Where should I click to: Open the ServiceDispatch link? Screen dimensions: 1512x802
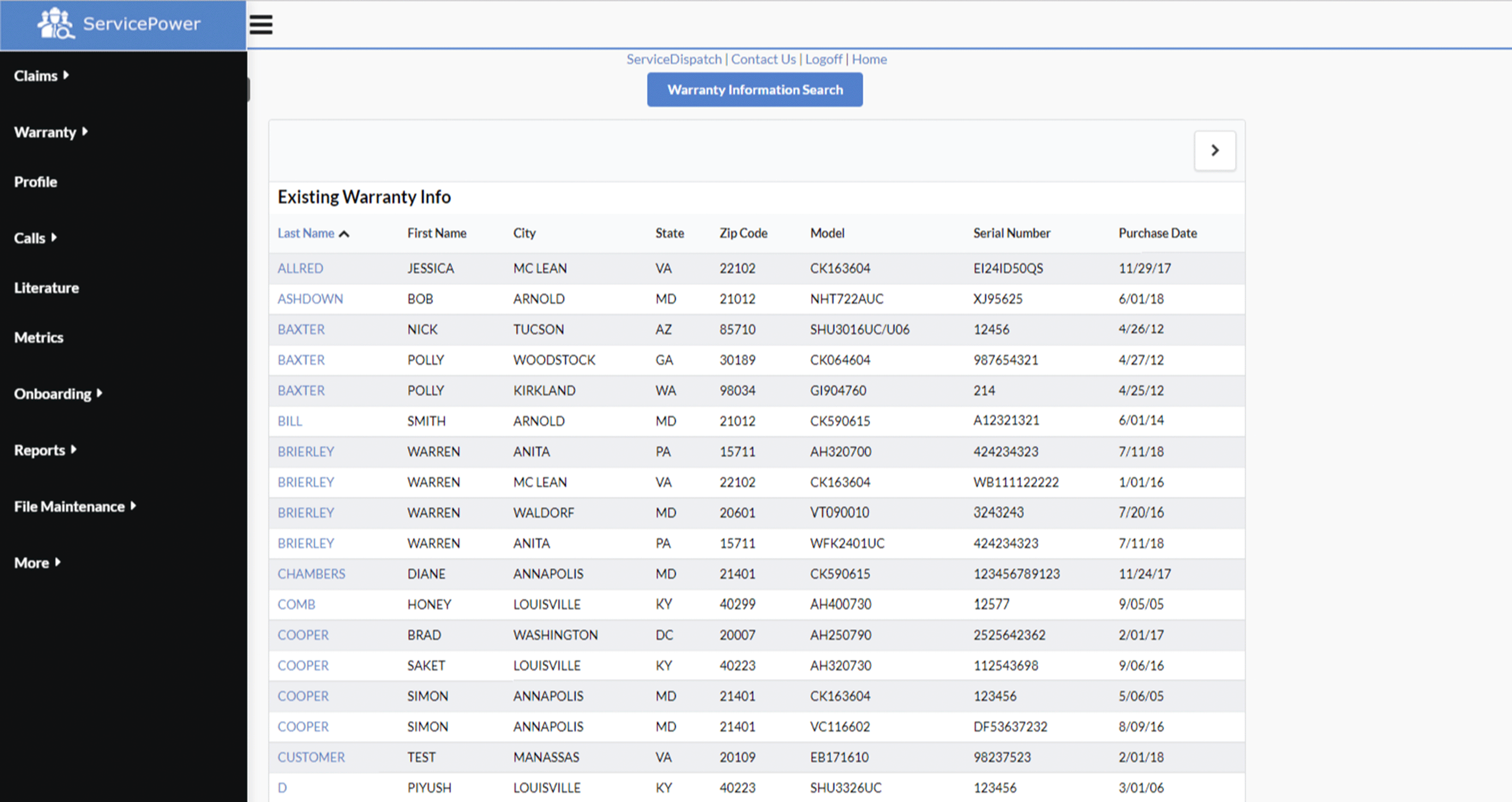(674, 59)
